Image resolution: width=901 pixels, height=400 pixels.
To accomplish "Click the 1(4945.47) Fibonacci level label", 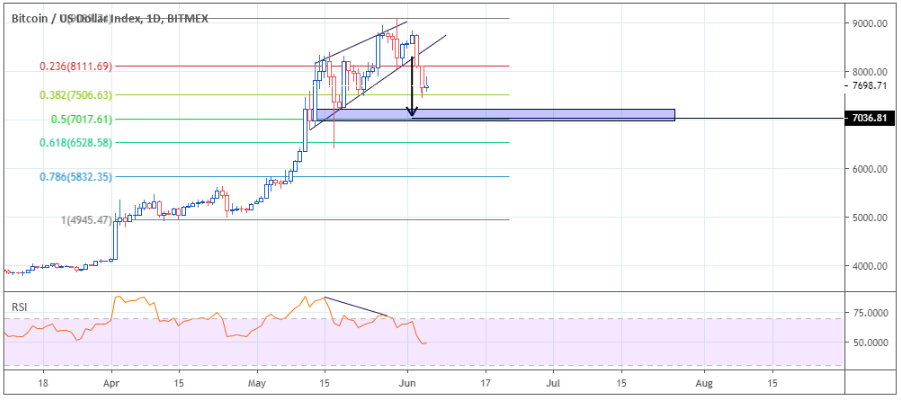I will coord(86,220).
